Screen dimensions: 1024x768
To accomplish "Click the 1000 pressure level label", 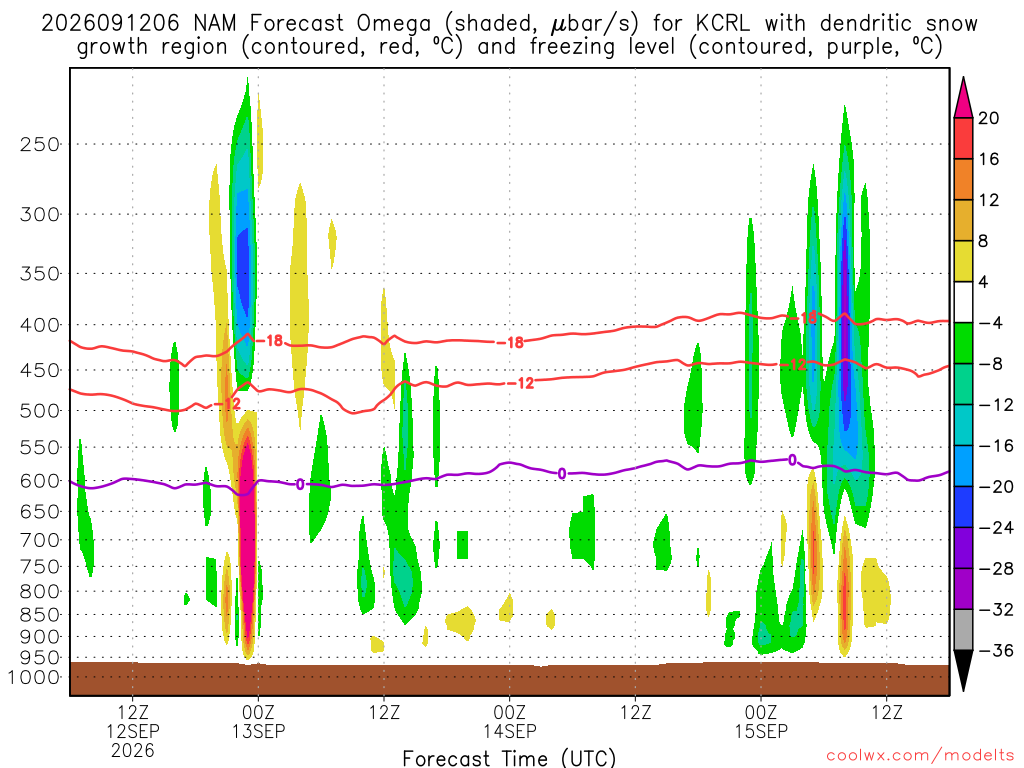I will tap(34, 677).
